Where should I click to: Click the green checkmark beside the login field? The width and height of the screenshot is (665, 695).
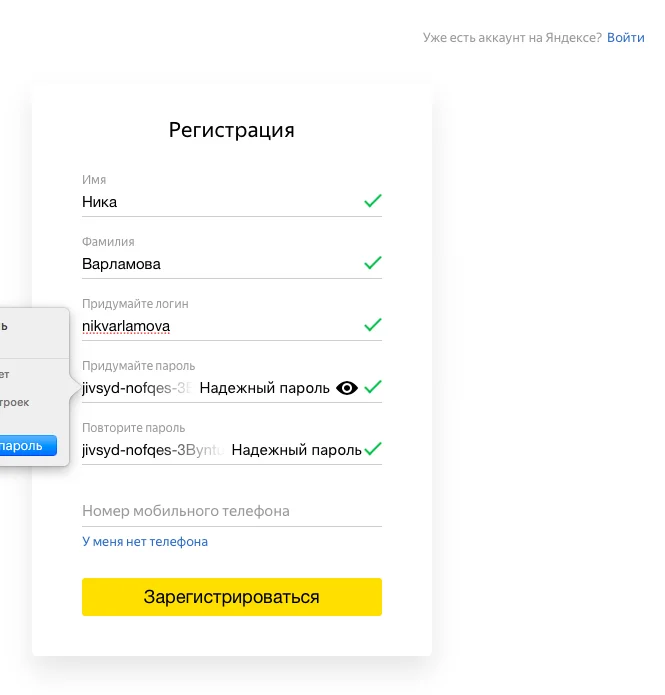pyautogui.click(x=373, y=325)
